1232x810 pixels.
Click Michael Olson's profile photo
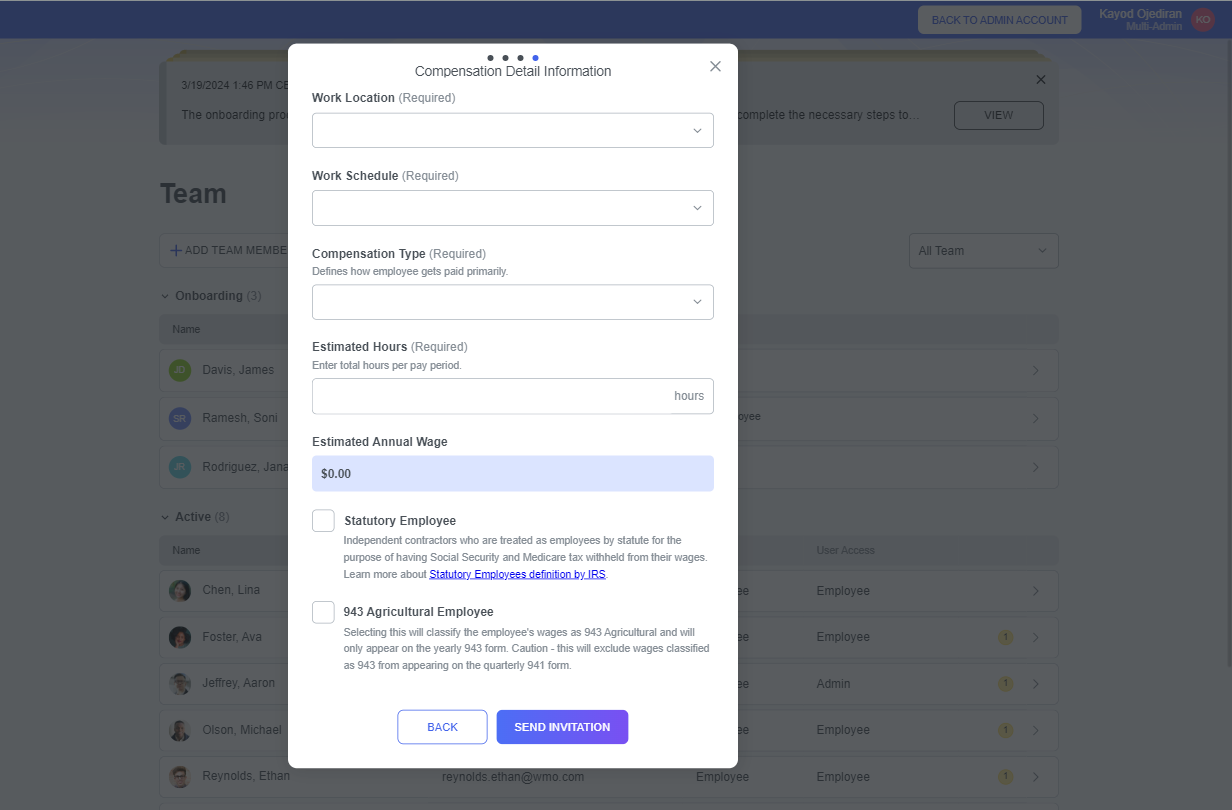[180, 730]
